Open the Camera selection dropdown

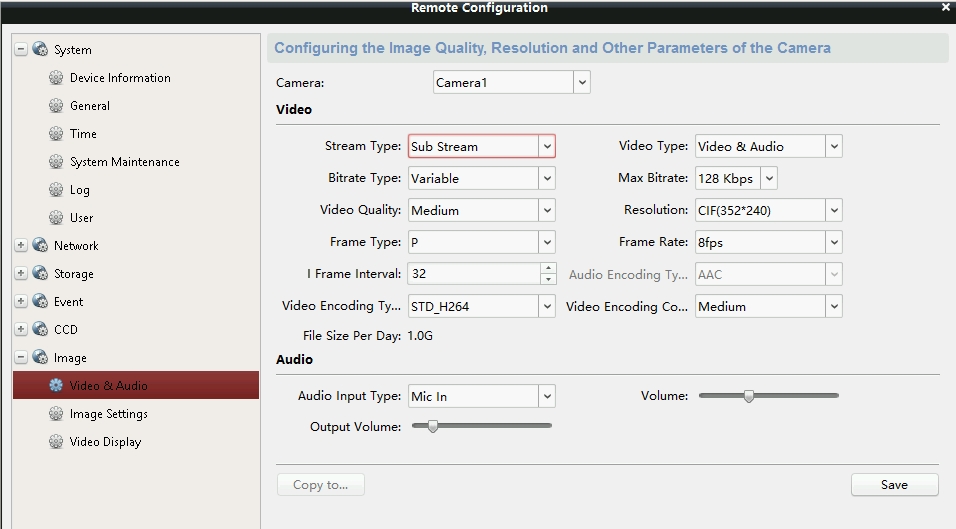point(582,83)
